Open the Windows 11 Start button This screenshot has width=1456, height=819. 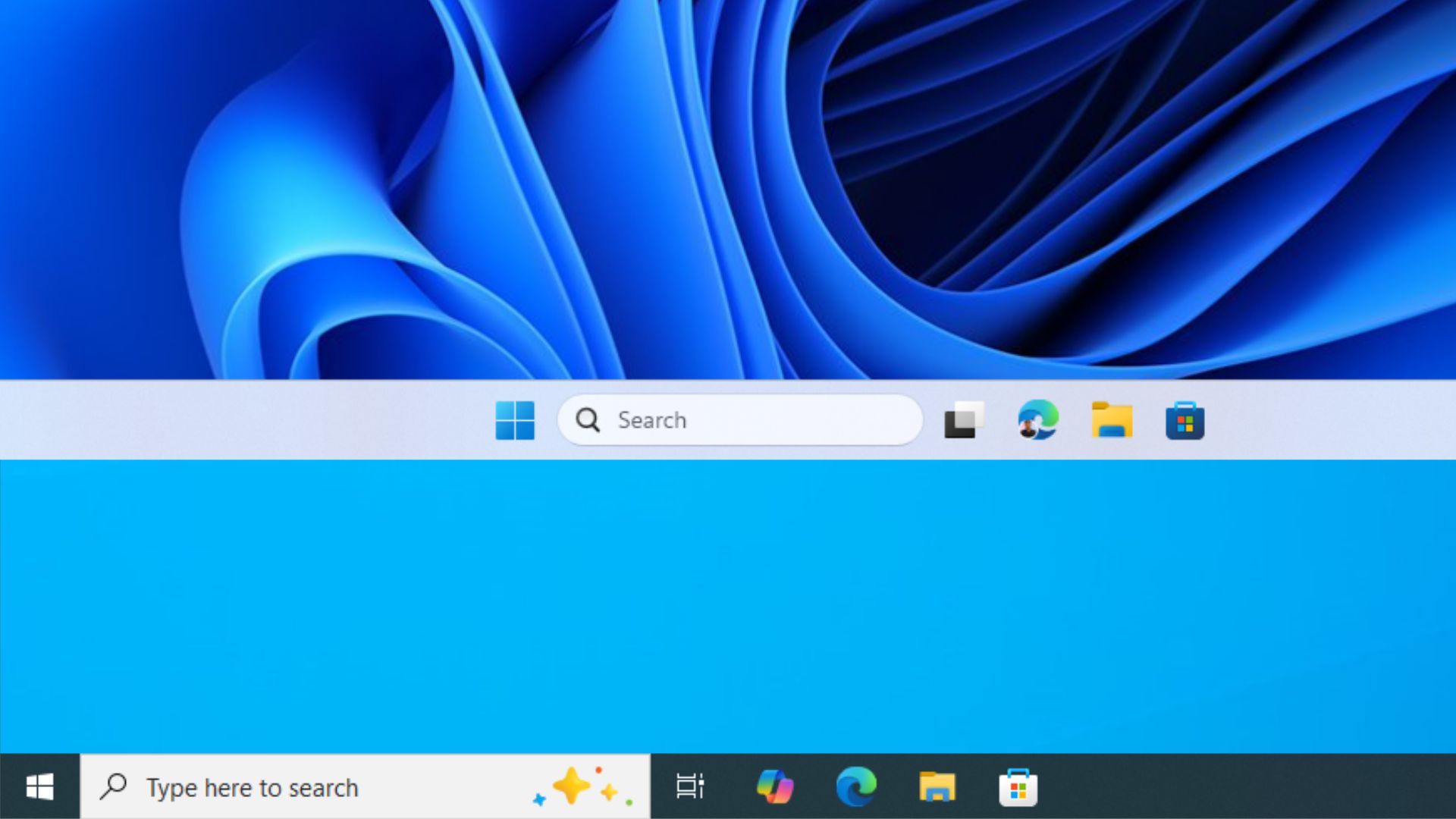tap(515, 420)
